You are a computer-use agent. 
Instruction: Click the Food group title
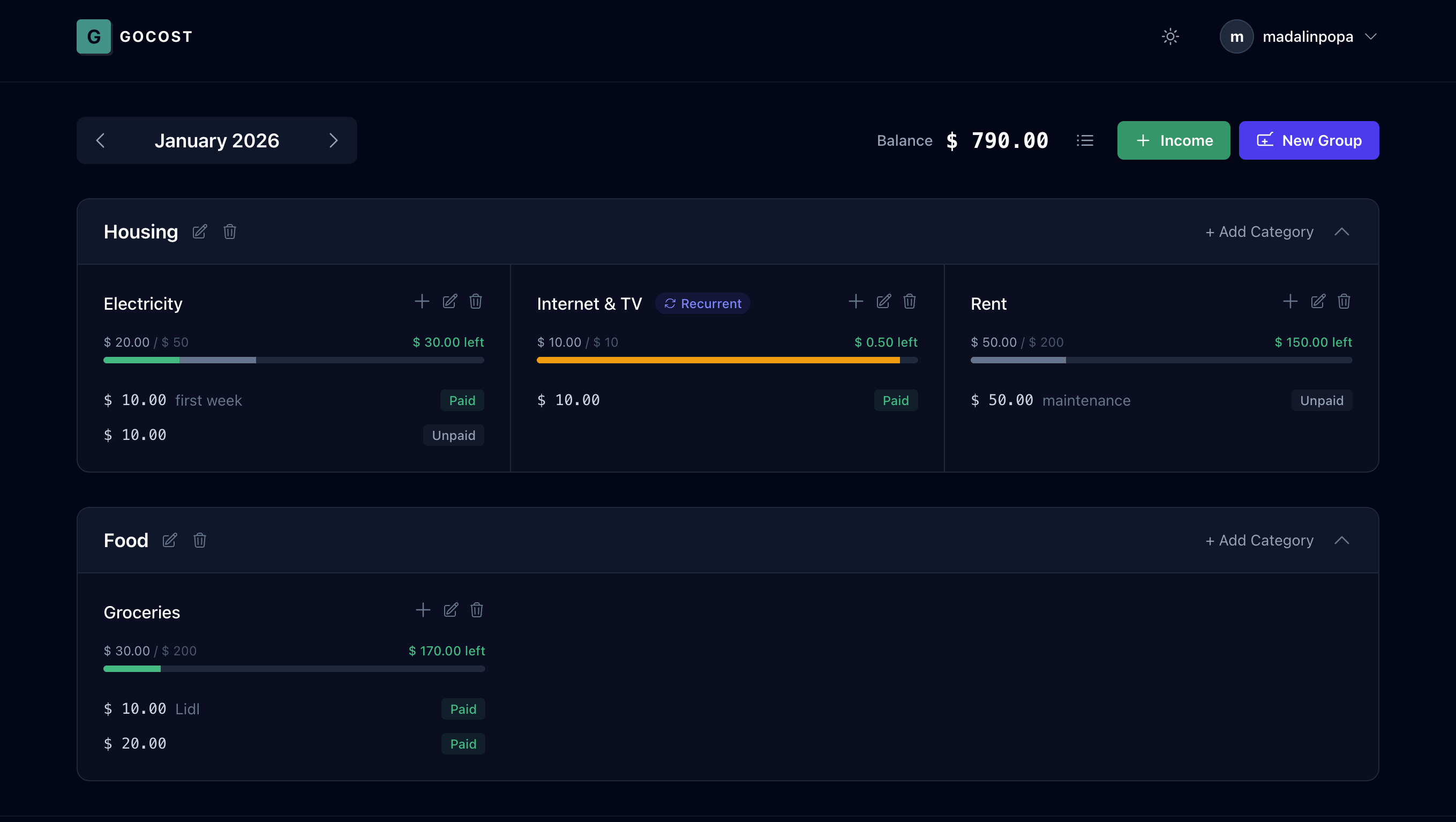[x=126, y=541]
